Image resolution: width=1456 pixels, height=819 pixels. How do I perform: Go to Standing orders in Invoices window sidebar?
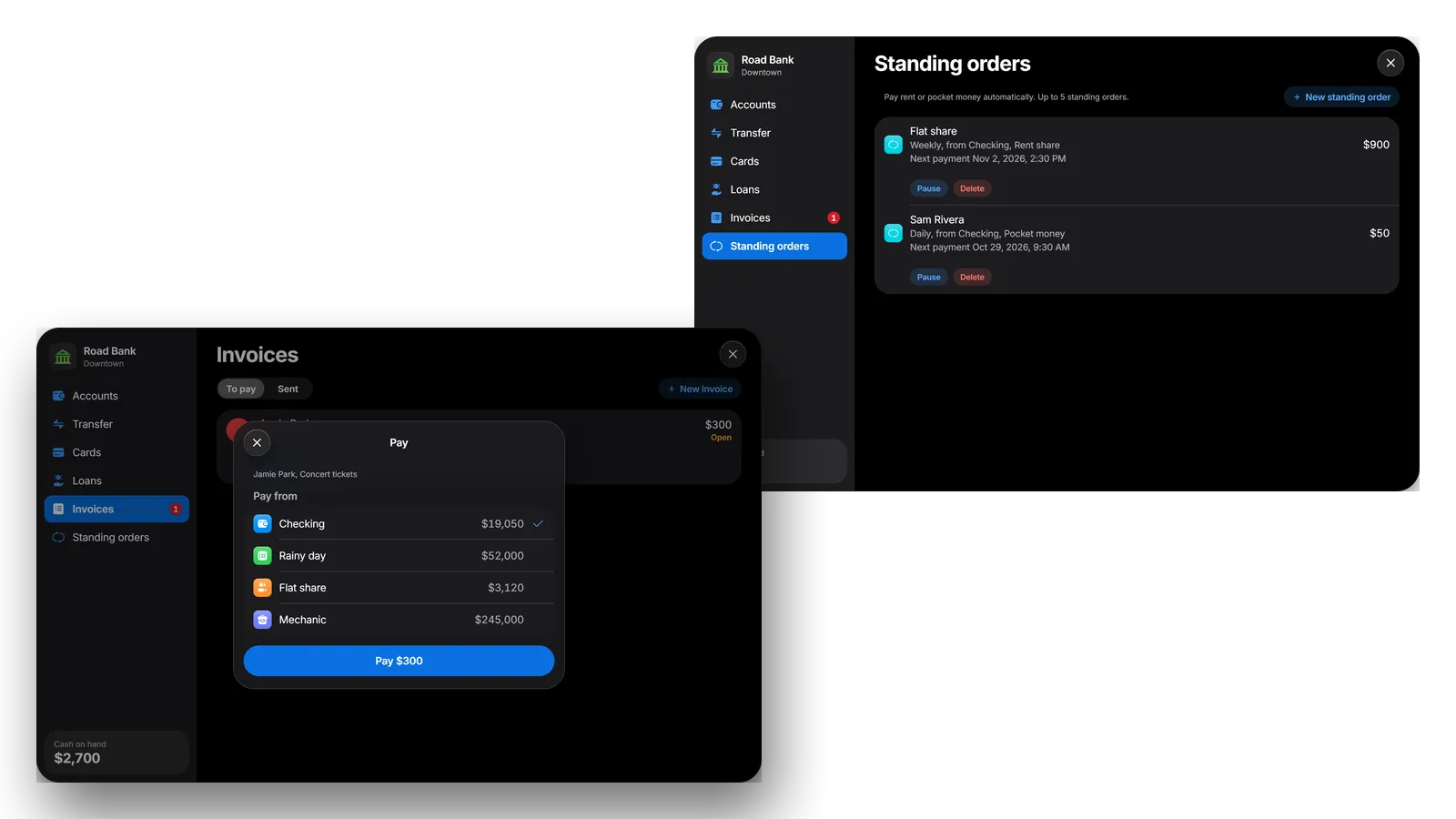(116, 537)
